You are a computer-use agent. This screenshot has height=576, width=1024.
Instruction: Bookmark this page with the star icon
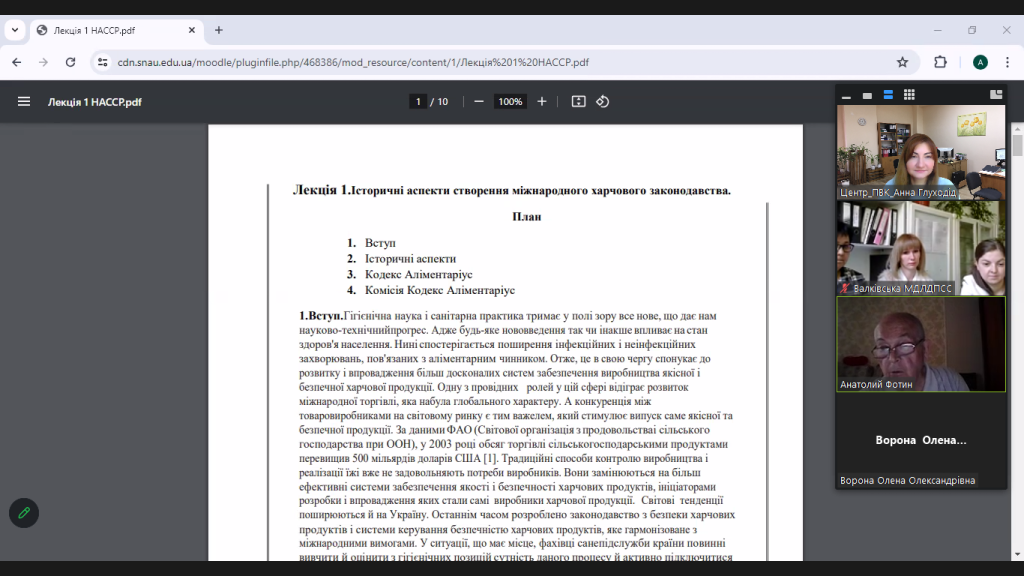[902, 62]
